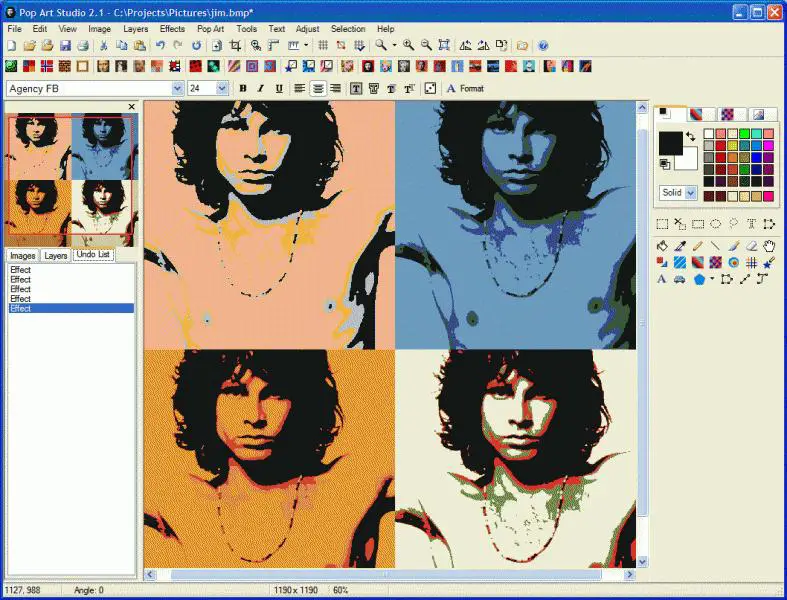Pick the bright green color swatch

[744, 134]
